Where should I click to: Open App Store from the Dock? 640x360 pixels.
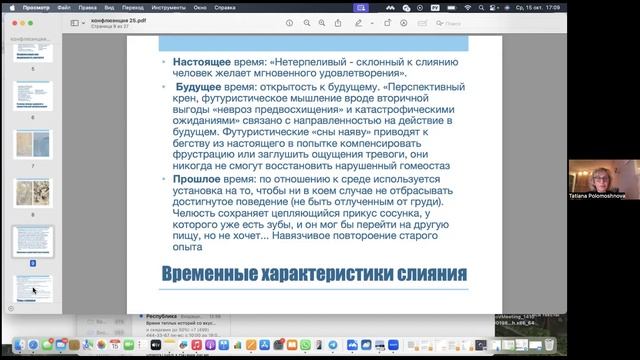tap(264, 345)
